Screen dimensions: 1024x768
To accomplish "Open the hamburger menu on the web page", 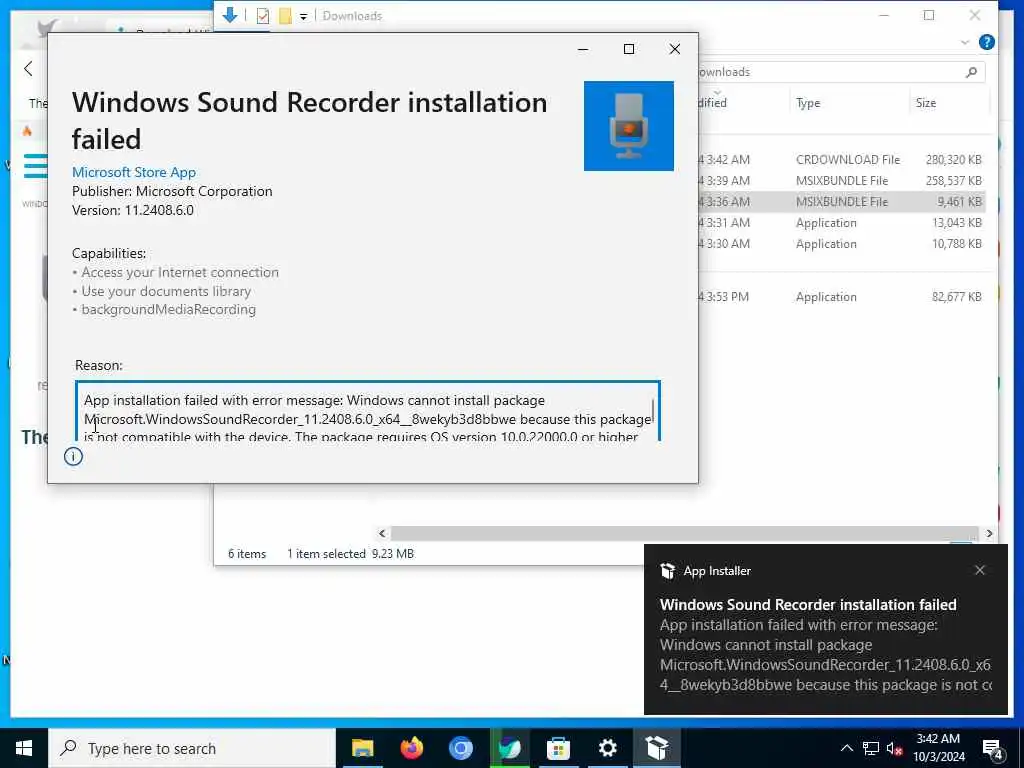I will (35, 165).
